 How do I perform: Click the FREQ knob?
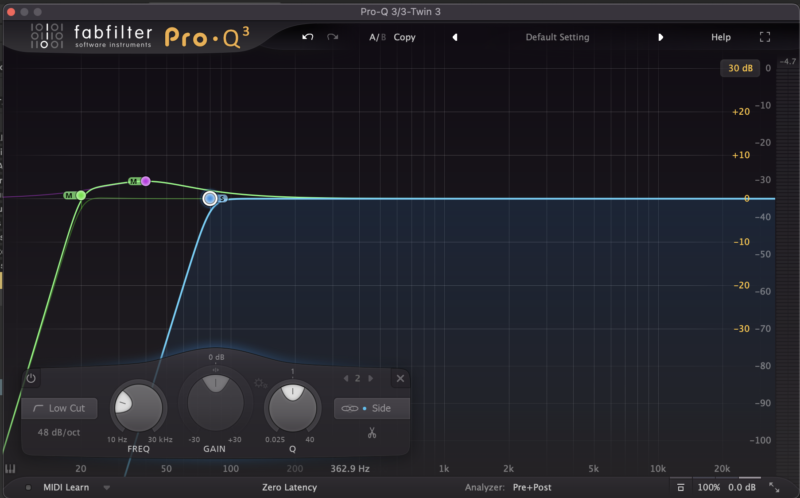tap(138, 407)
